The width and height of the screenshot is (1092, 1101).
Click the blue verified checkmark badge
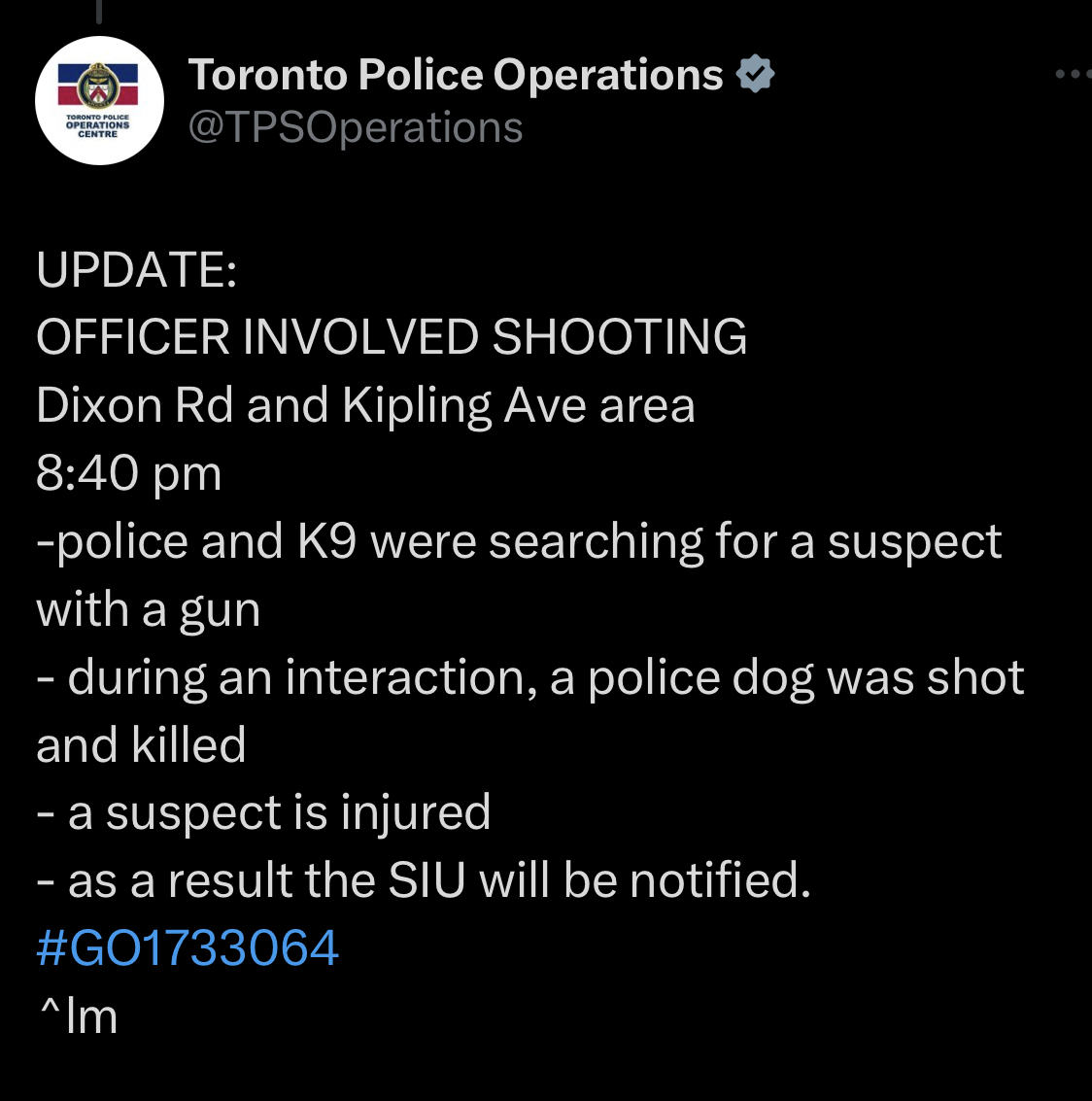tap(755, 74)
